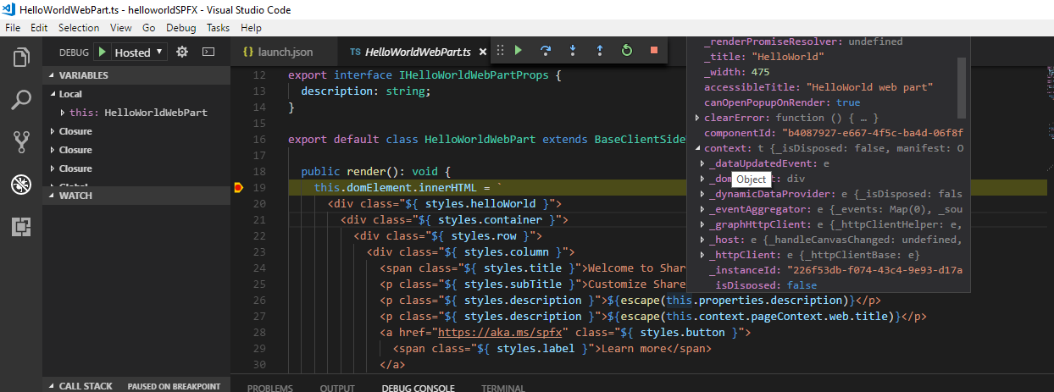Switch to the TERMINAL panel tab
Image resolution: width=1054 pixels, height=392 pixels.
tap(503, 388)
